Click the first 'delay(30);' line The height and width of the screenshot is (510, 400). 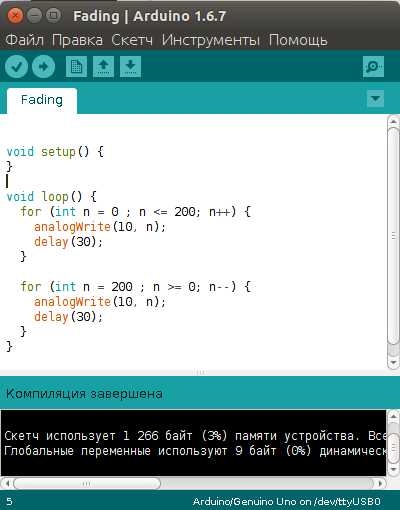coord(68,242)
